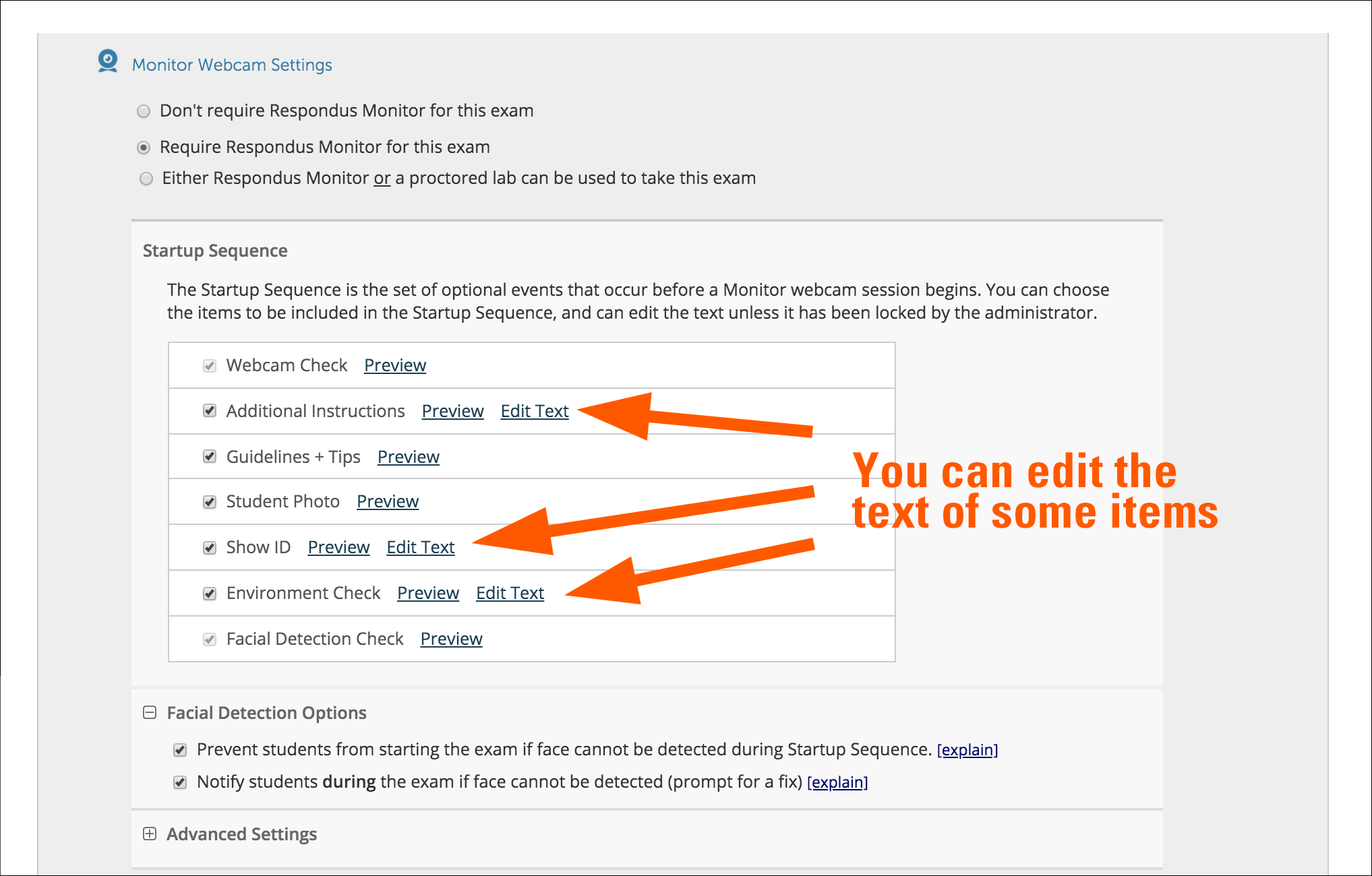Expand the Advanced Settings section
This screenshot has width=1372, height=876.
click(150, 834)
